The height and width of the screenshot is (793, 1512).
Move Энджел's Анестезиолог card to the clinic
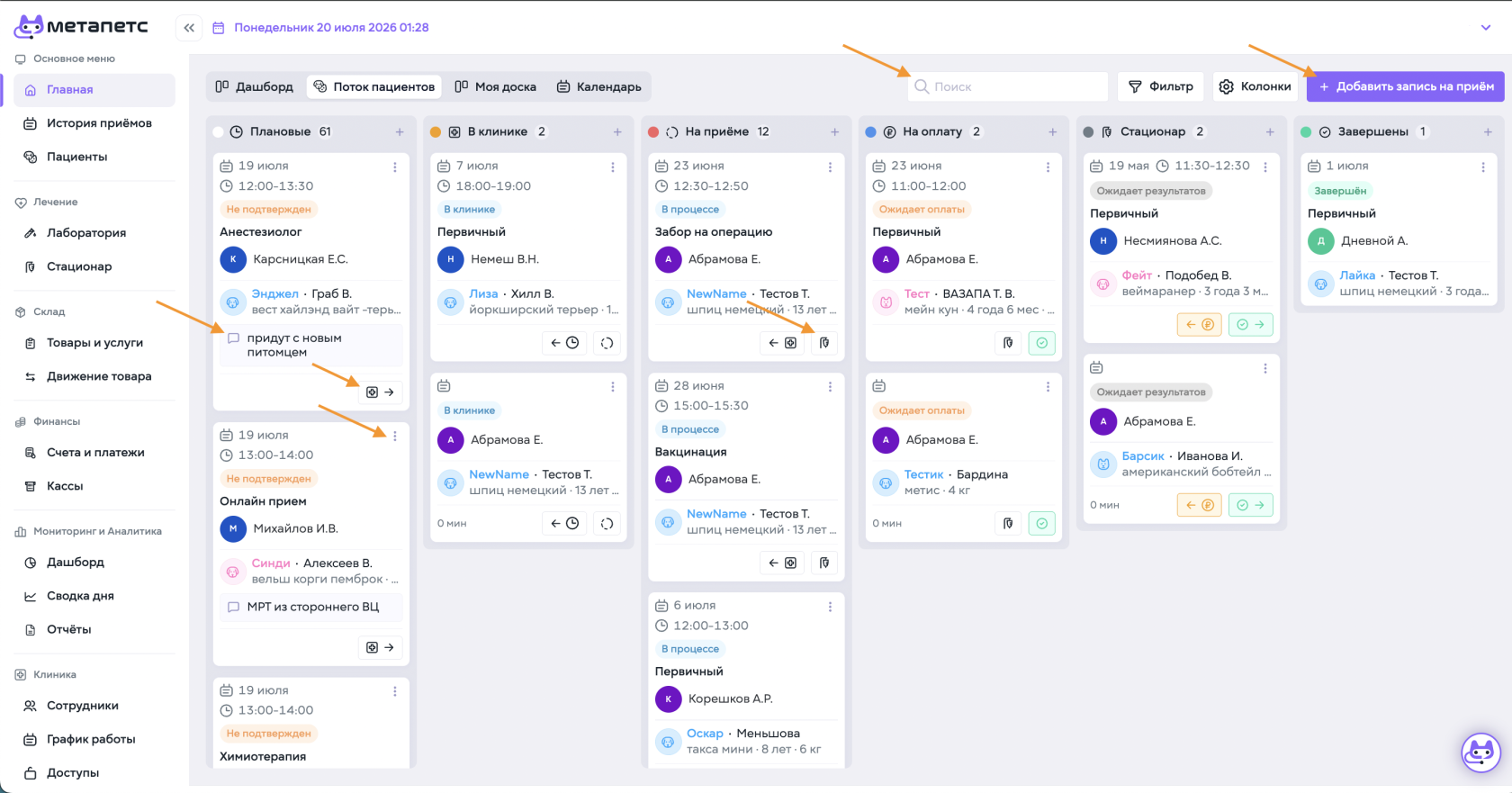click(x=381, y=392)
